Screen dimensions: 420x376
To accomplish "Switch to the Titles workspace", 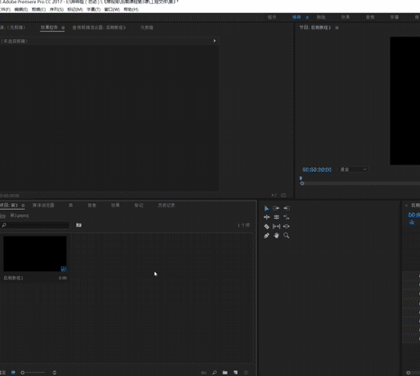I will 395,17.
